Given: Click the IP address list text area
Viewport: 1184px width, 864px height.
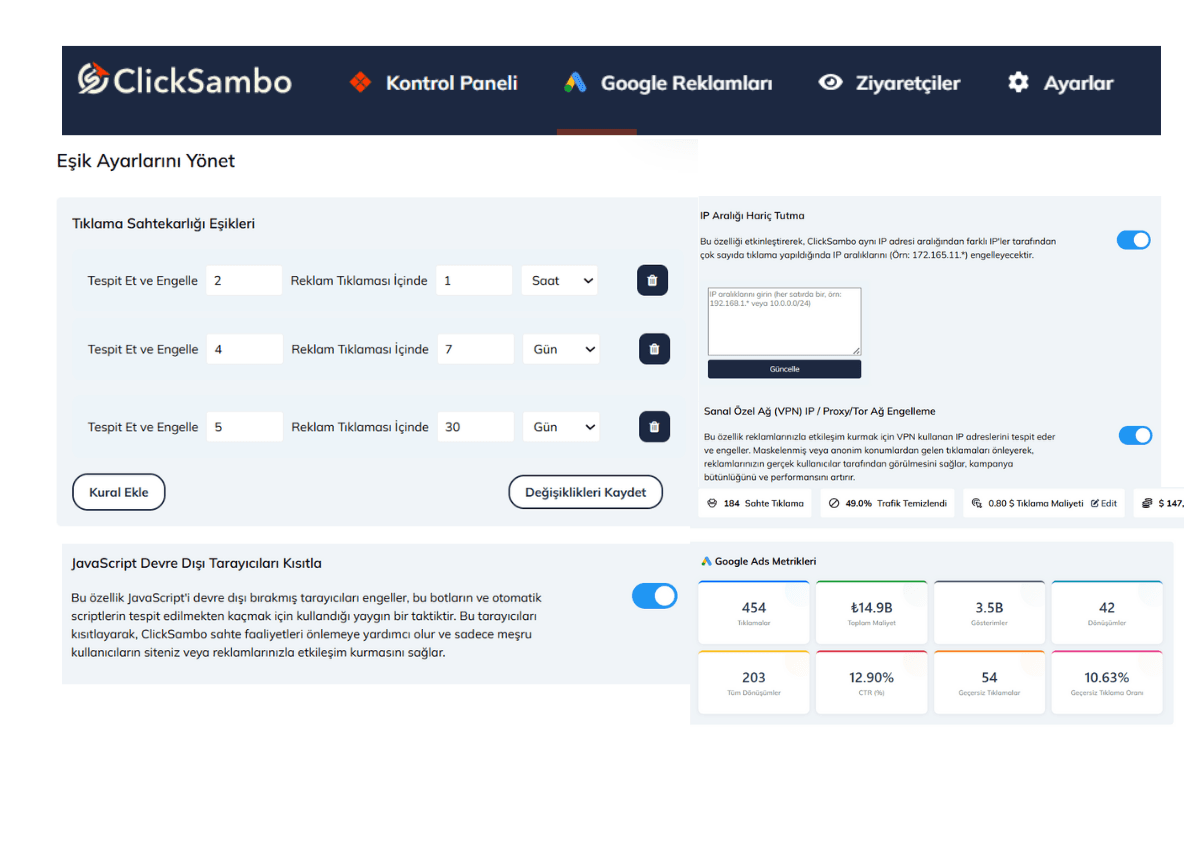Looking at the screenshot, I should click(x=784, y=320).
